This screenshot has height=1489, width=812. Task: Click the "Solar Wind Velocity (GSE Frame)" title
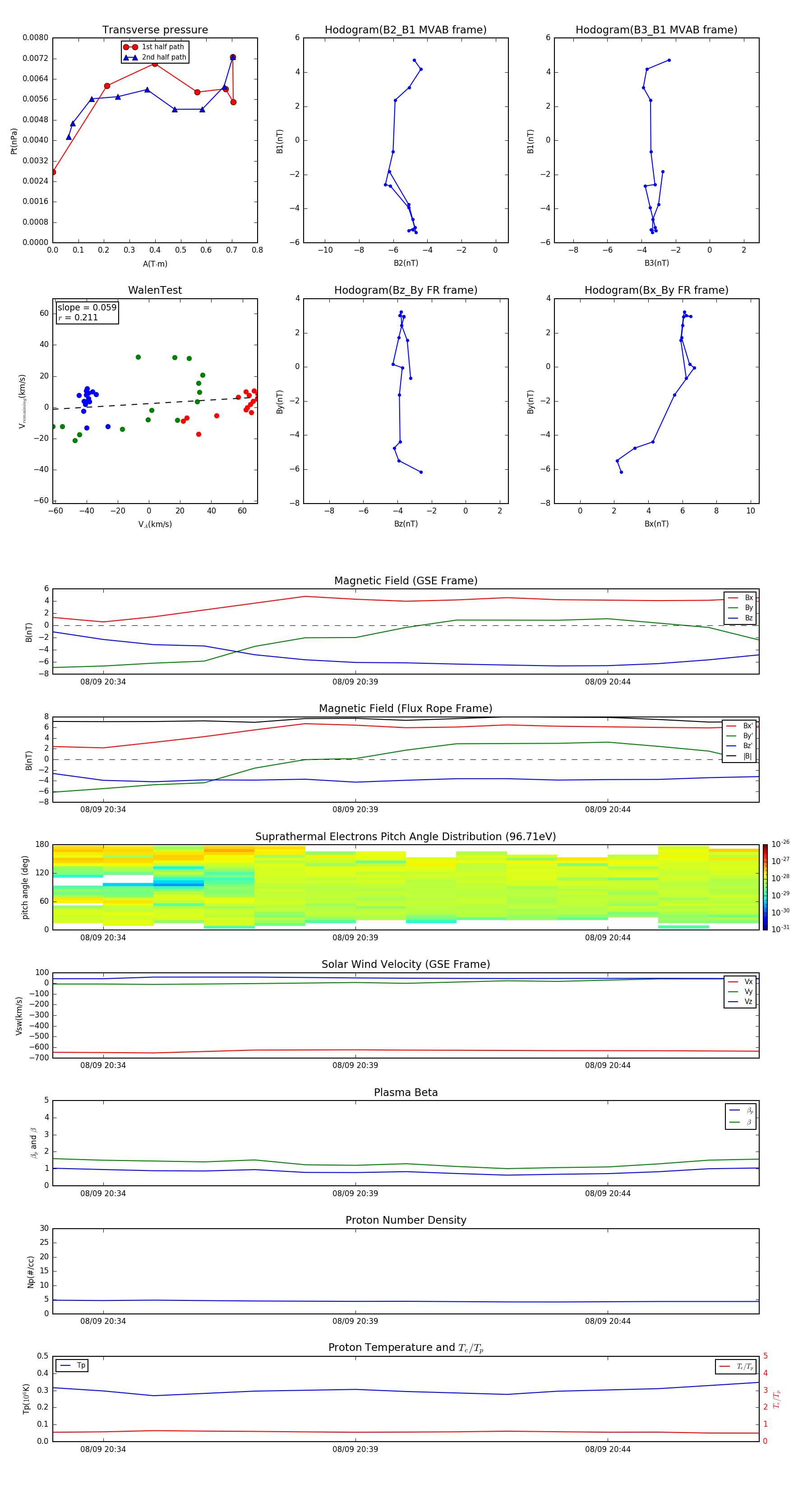click(x=406, y=964)
